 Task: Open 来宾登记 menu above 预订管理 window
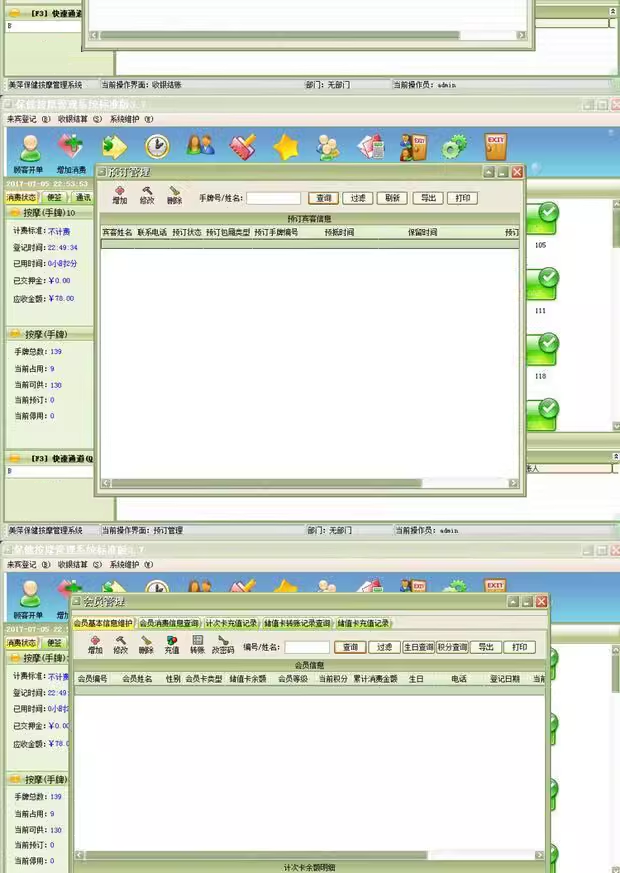[x=28, y=119]
